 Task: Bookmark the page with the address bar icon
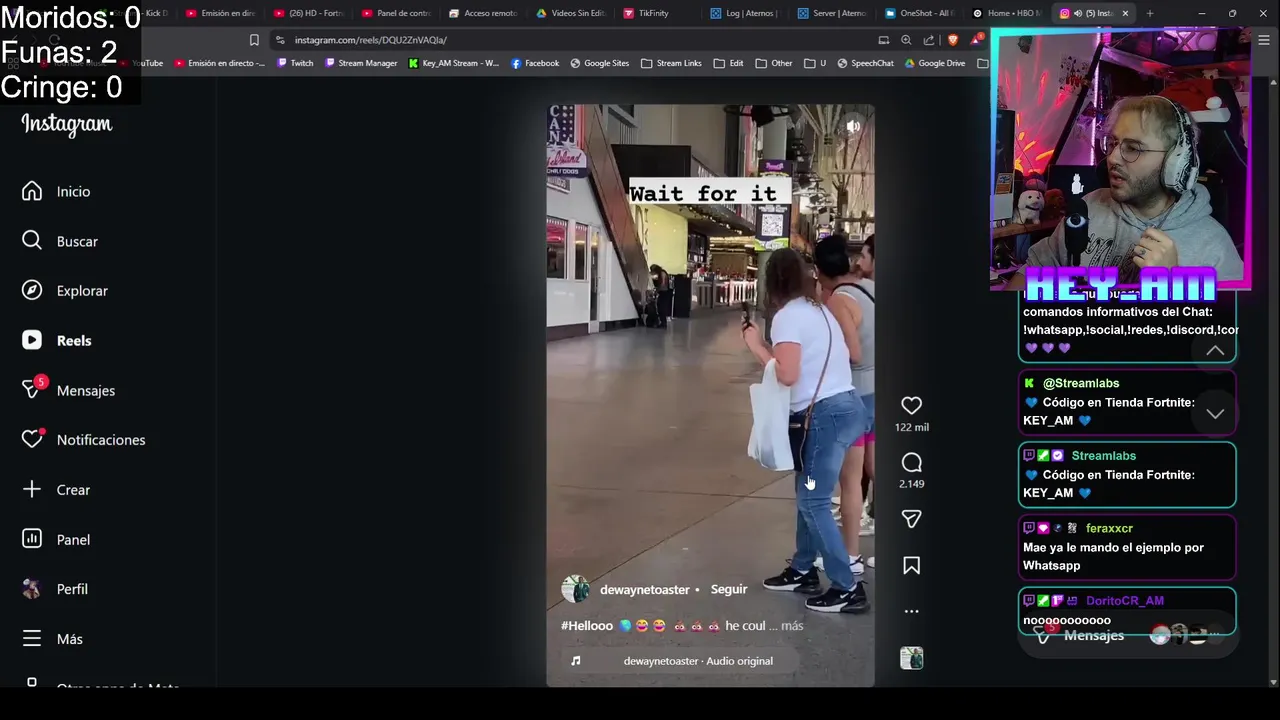(254, 40)
